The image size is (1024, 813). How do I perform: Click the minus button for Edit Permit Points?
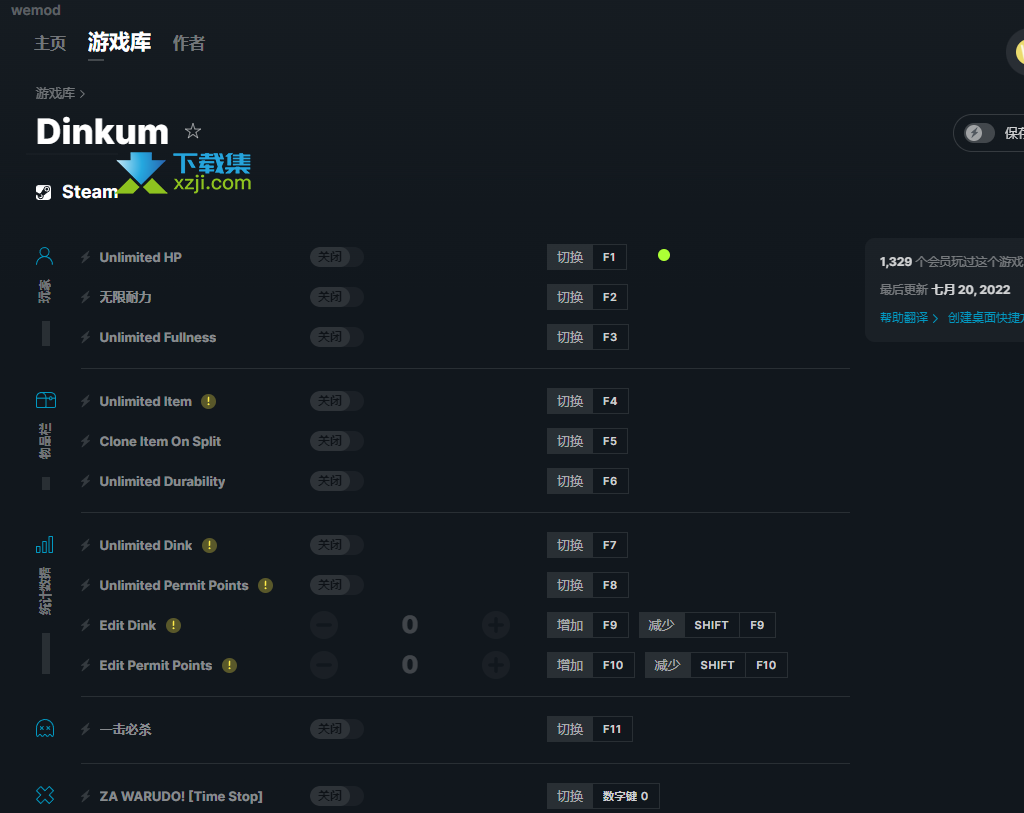pyautogui.click(x=324, y=665)
